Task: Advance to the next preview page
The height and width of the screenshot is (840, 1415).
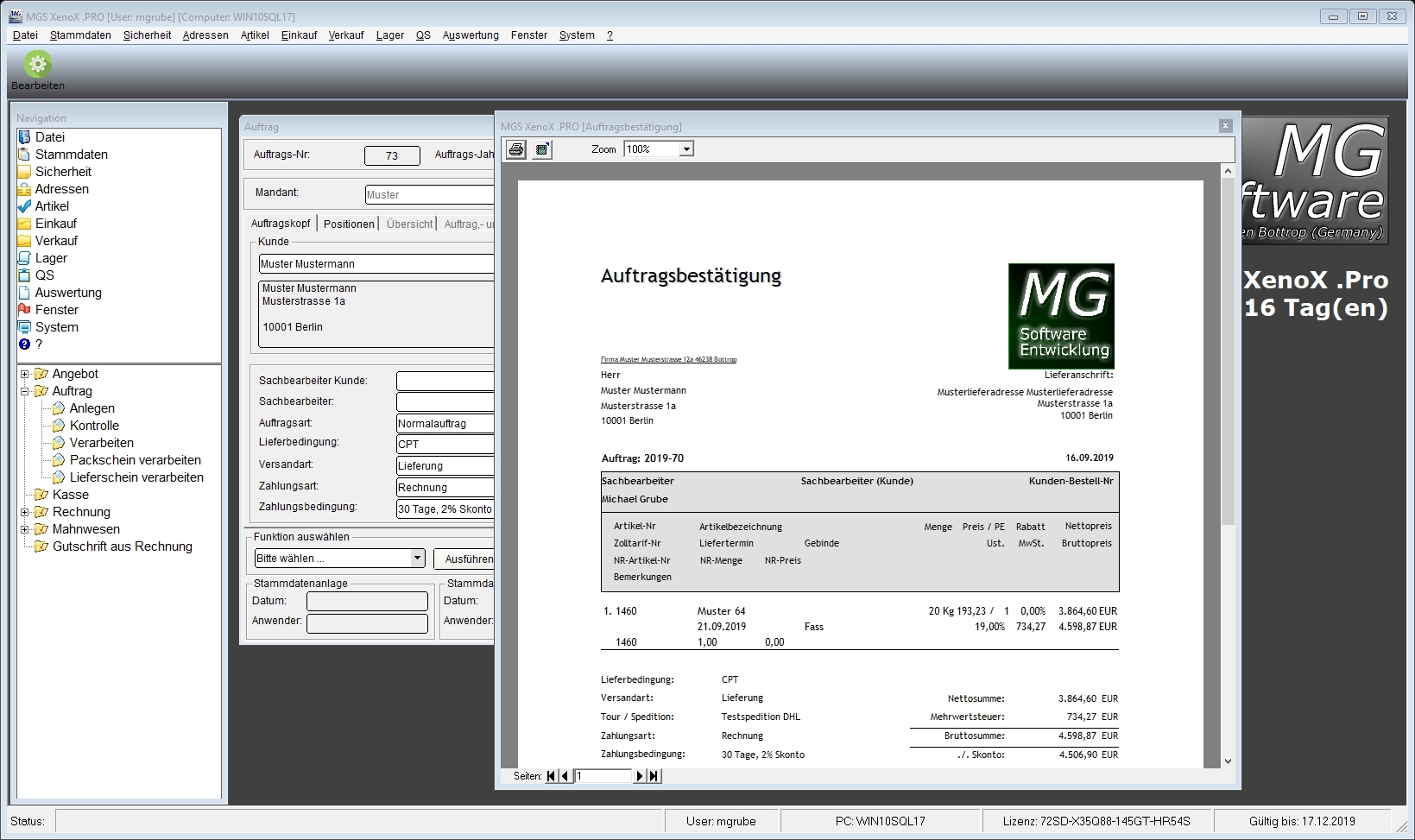Action: 640,776
